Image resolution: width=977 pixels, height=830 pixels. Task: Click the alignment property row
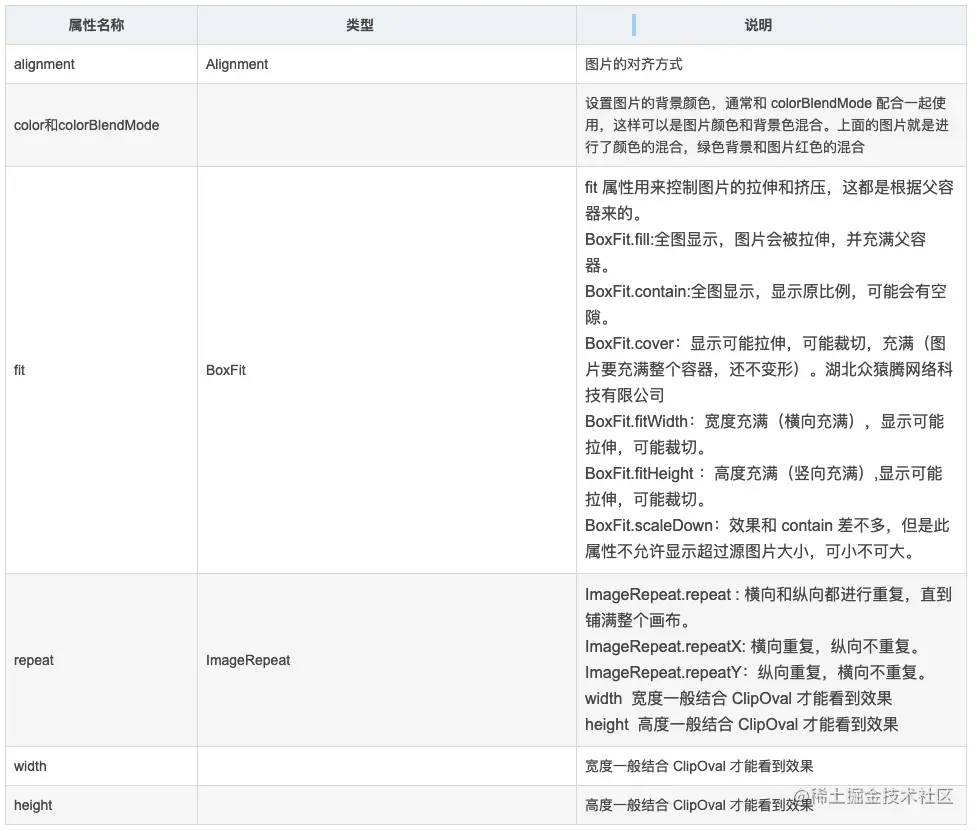pos(44,64)
